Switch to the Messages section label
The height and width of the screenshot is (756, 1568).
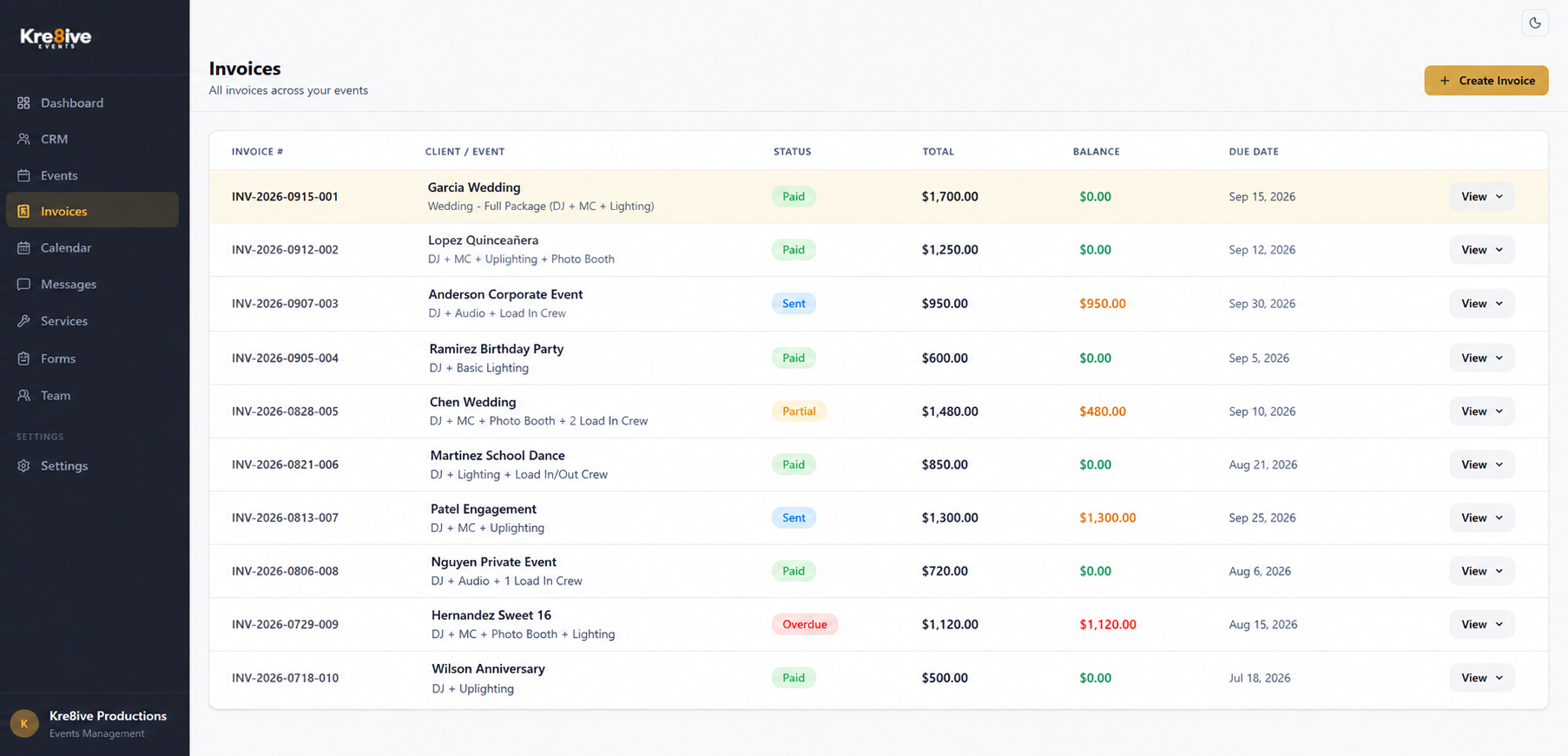click(x=69, y=284)
